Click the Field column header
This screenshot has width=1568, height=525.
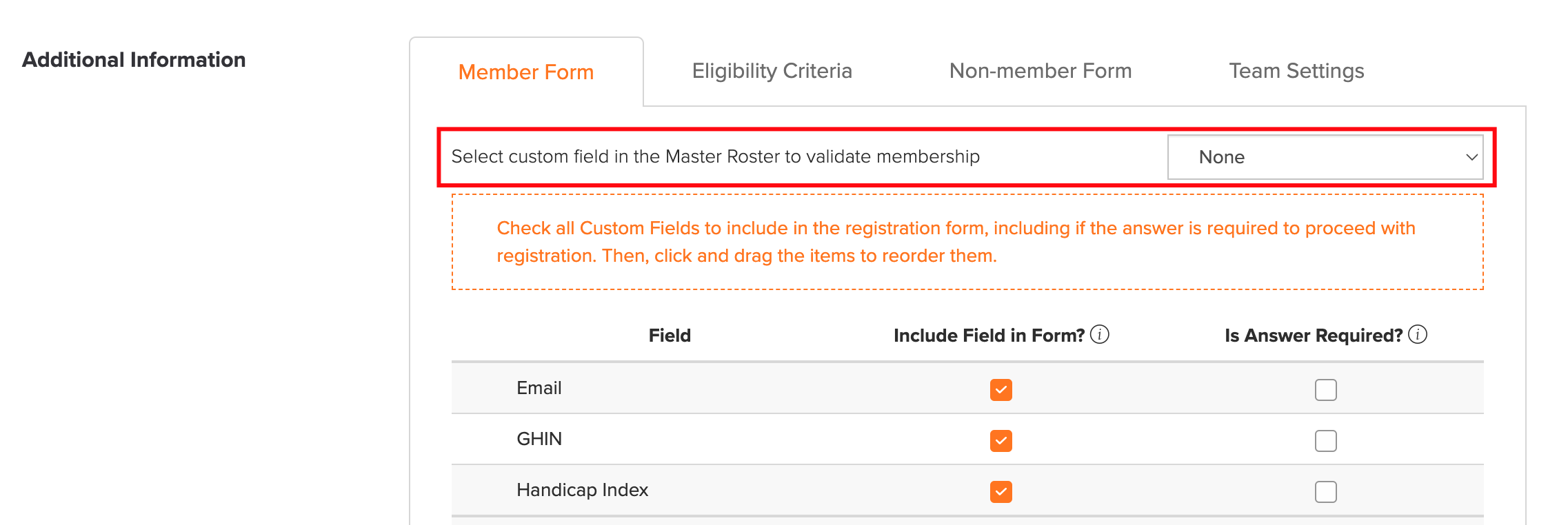pyautogui.click(x=670, y=336)
